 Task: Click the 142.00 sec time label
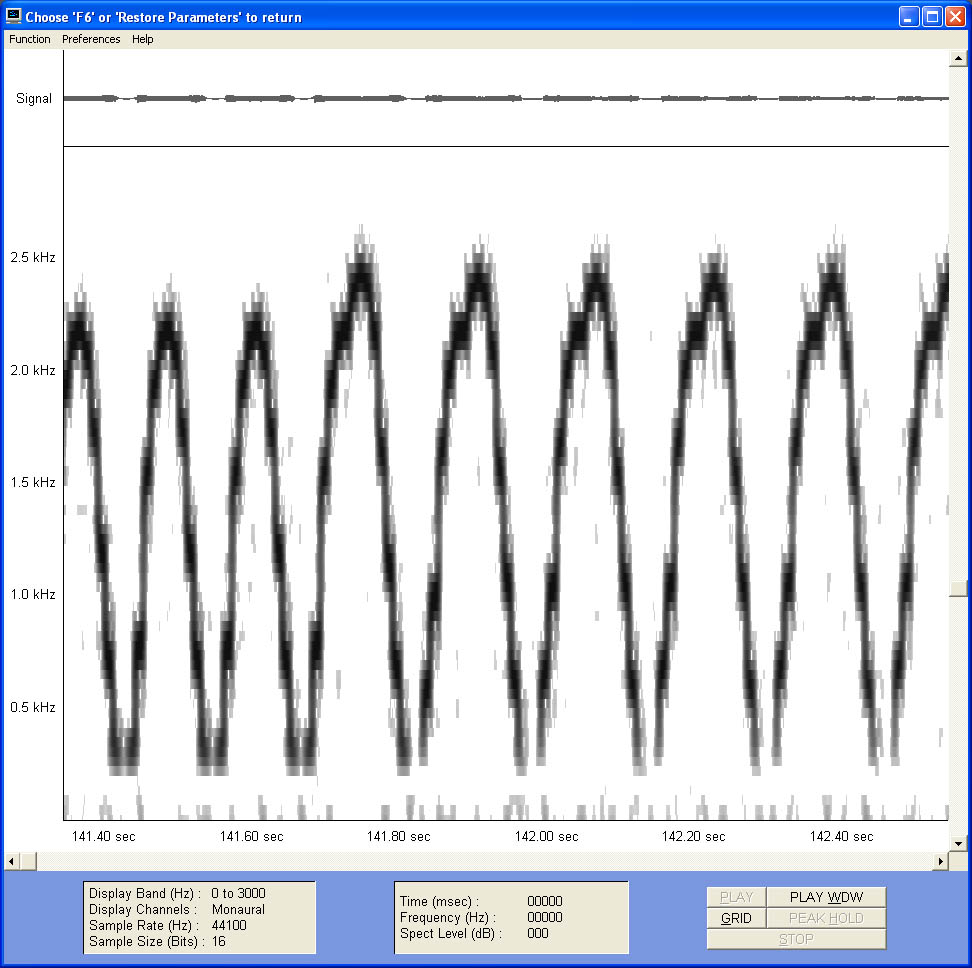[x=546, y=837]
